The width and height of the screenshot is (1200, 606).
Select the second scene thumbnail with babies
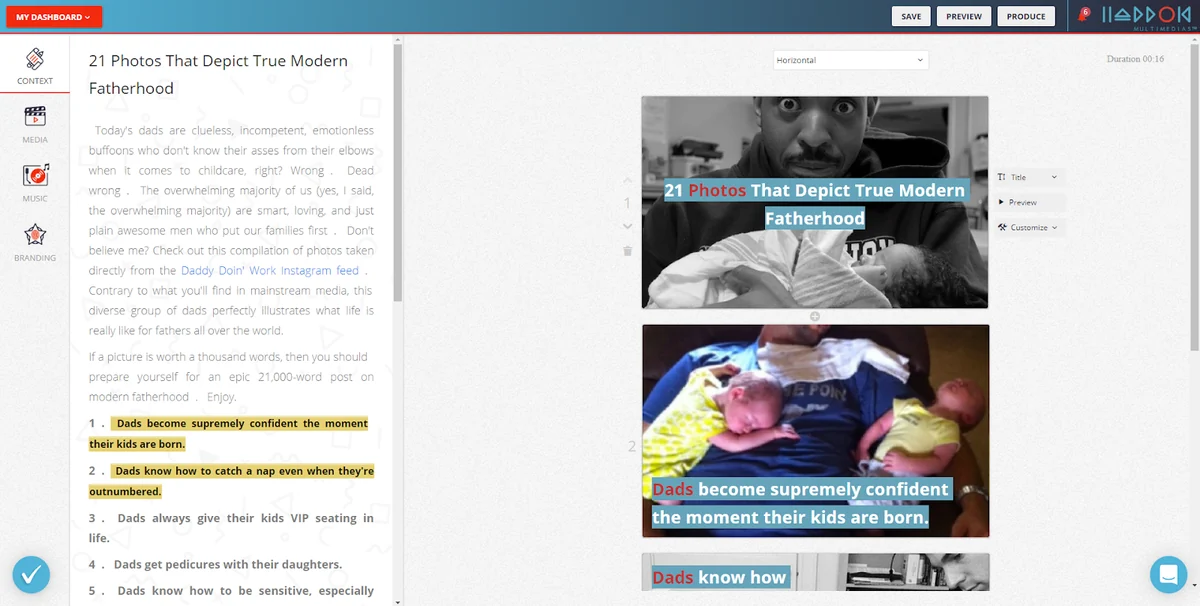tap(815, 430)
